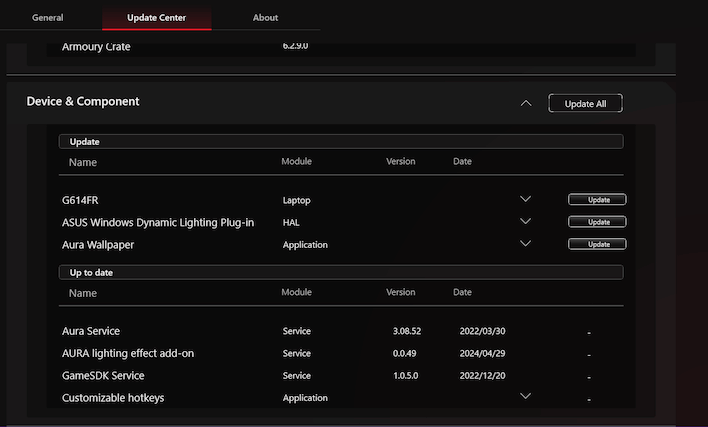Click Aura Service version 3.08.52
The width and height of the screenshot is (708, 427).
406,331
